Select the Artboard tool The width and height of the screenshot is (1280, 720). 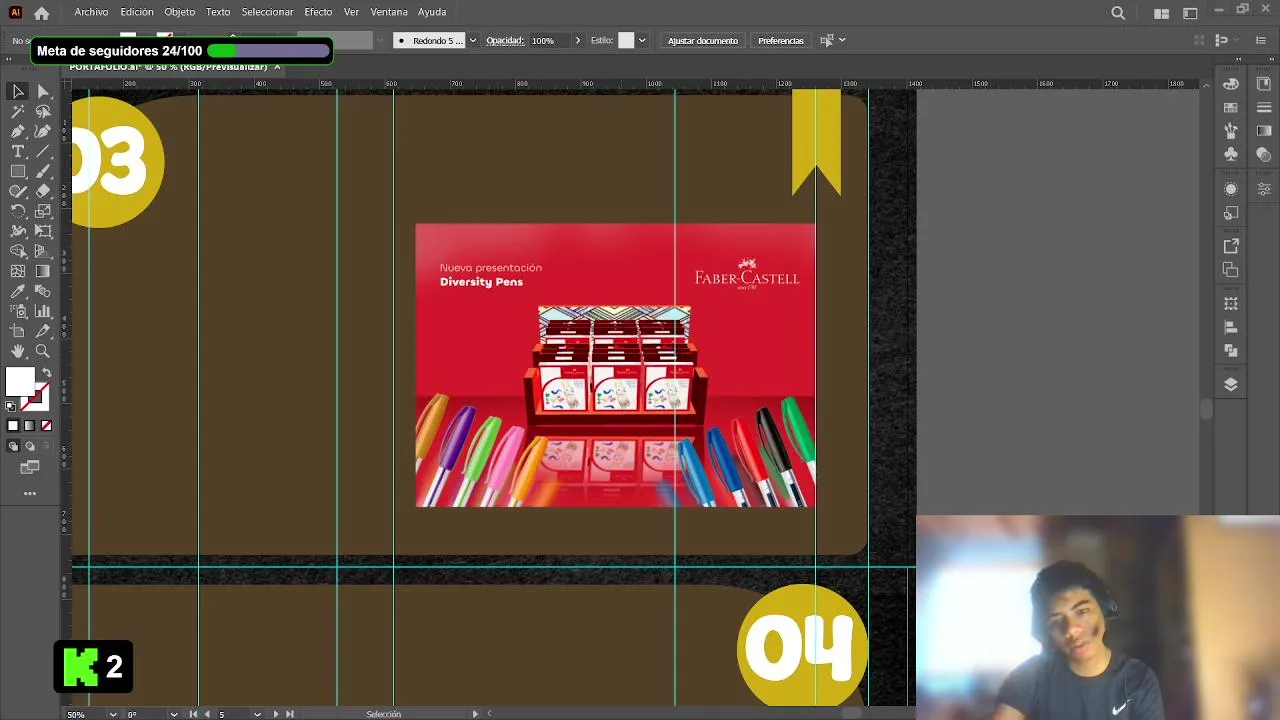click(x=18, y=331)
